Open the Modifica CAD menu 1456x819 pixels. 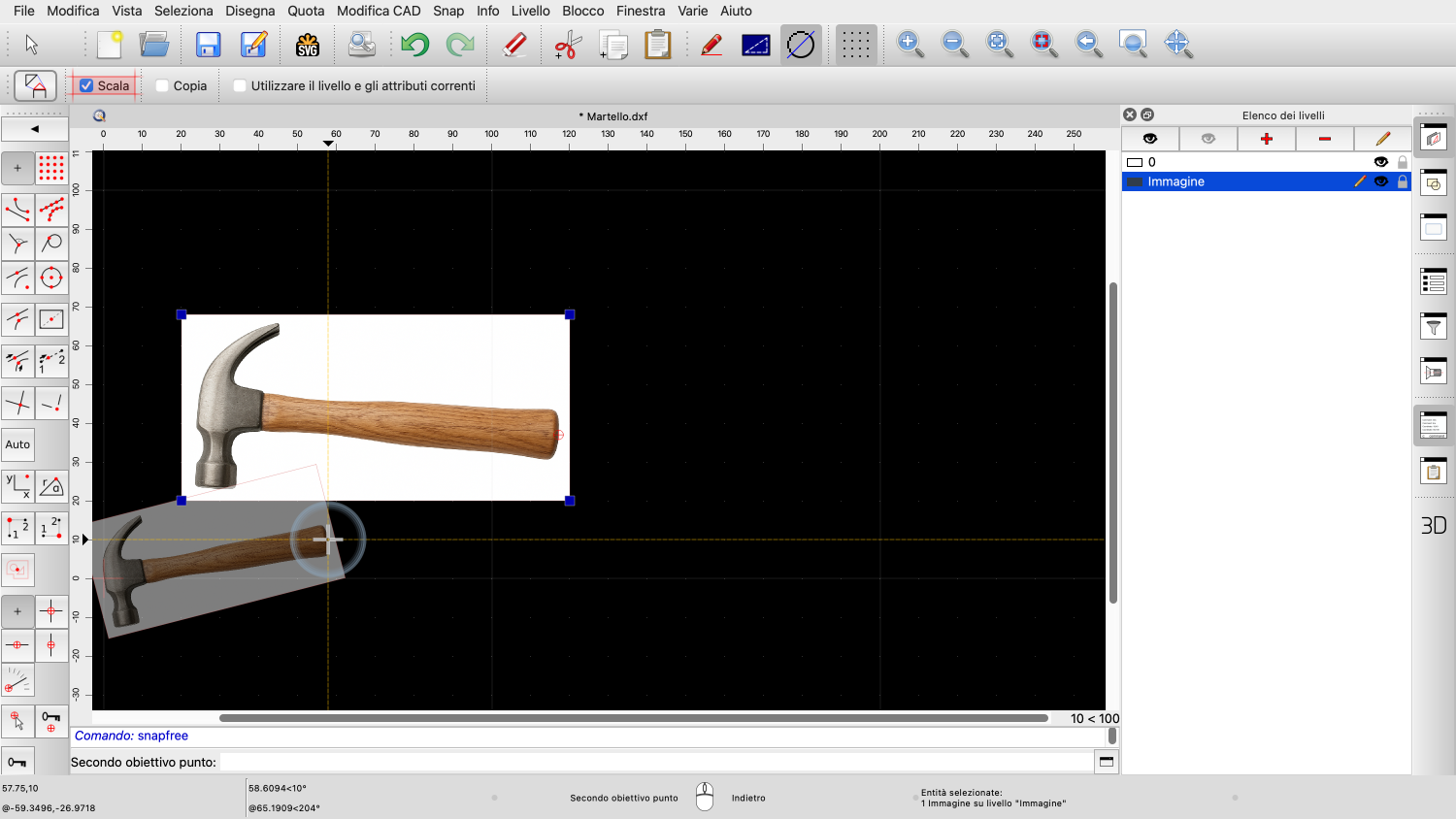[379, 11]
